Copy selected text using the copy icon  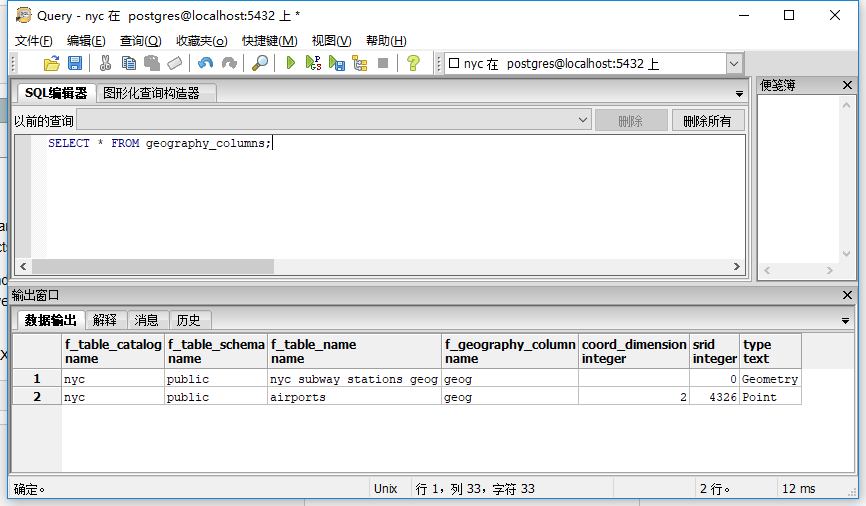pyautogui.click(x=129, y=64)
